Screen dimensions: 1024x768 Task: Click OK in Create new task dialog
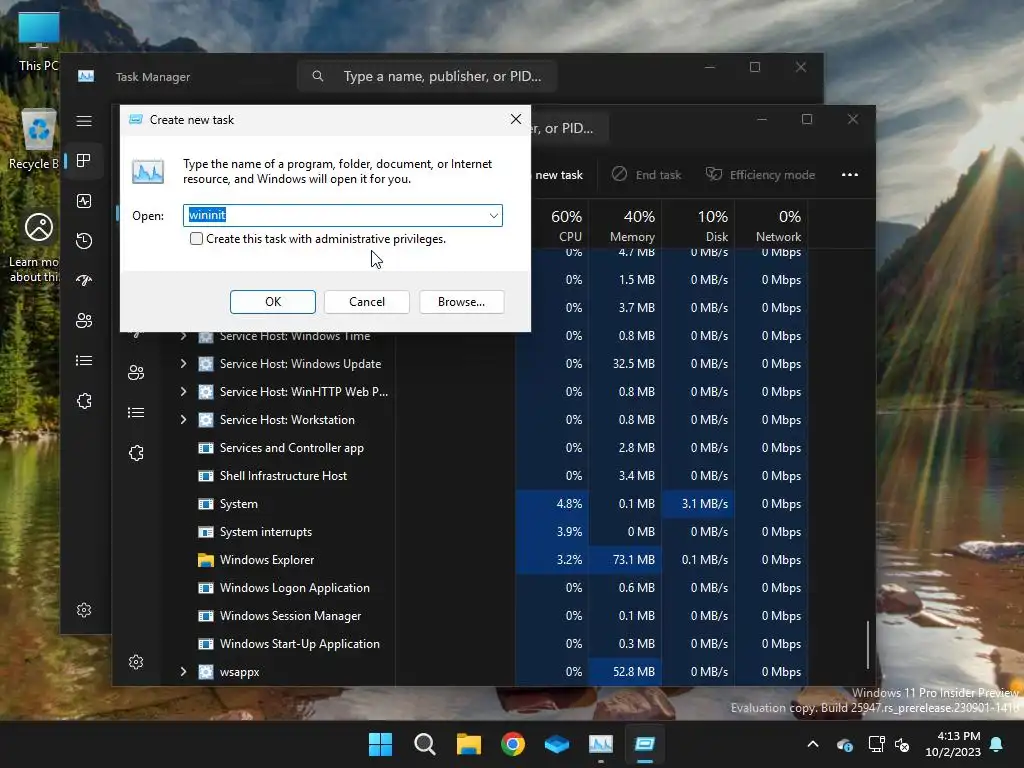click(273, 302)
